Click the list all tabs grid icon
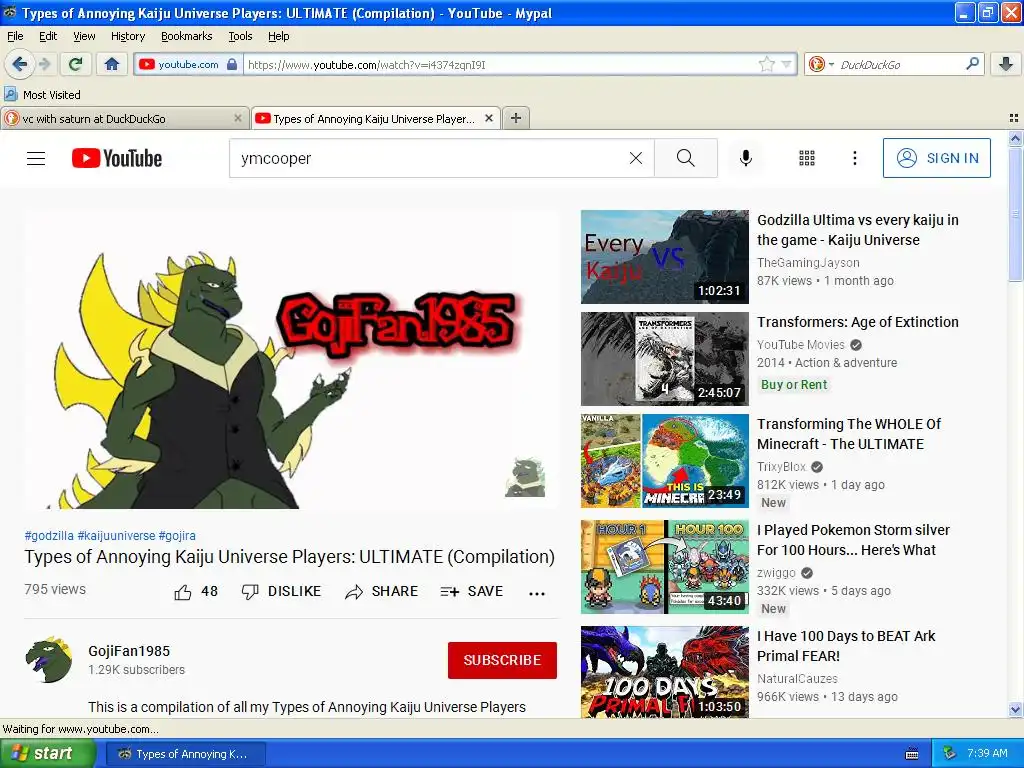This screenshot has height=768, width=1024. pos(1014,118)
